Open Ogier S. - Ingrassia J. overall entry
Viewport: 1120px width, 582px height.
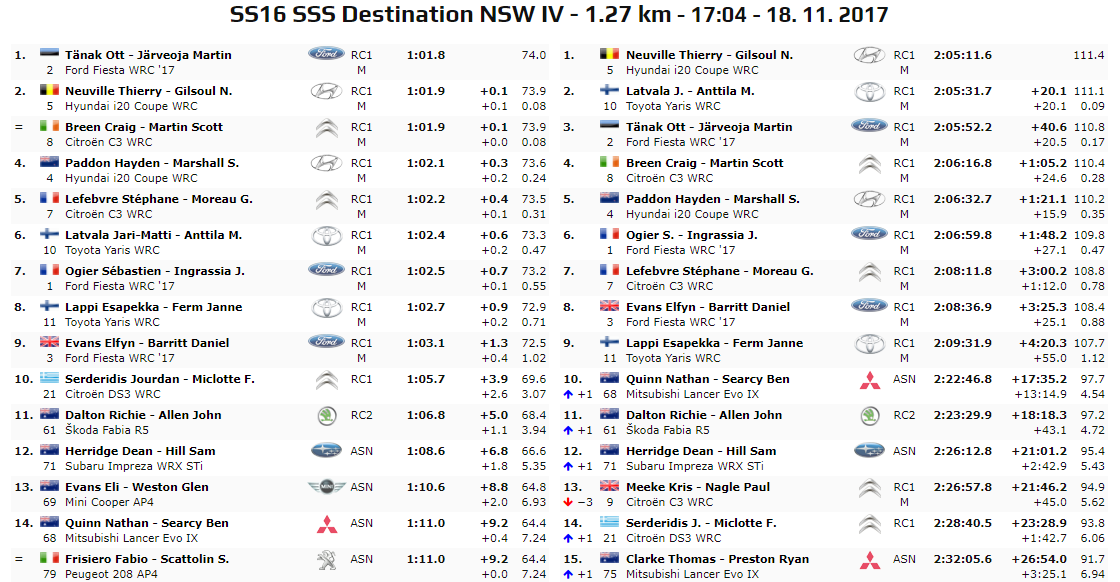(x=691, y=235)
